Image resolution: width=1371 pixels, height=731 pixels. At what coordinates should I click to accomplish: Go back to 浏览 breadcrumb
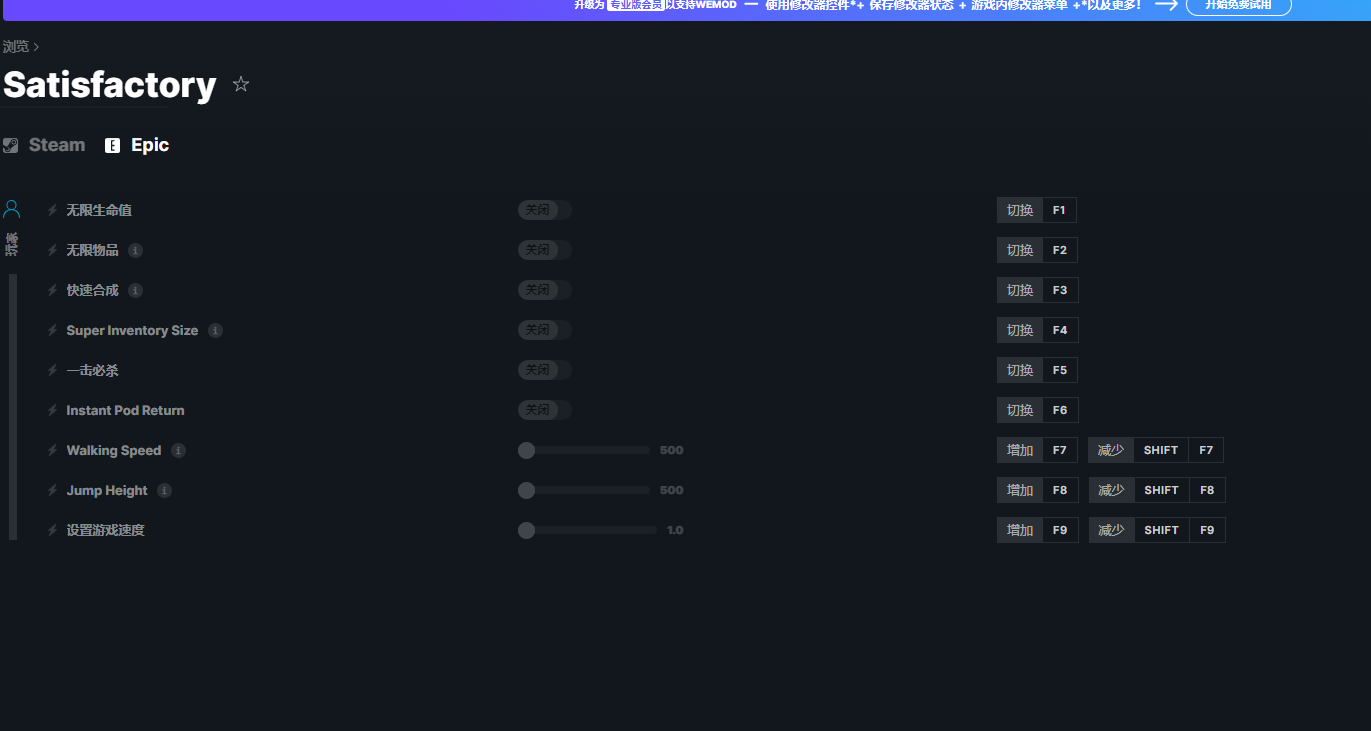coord(15,46)
